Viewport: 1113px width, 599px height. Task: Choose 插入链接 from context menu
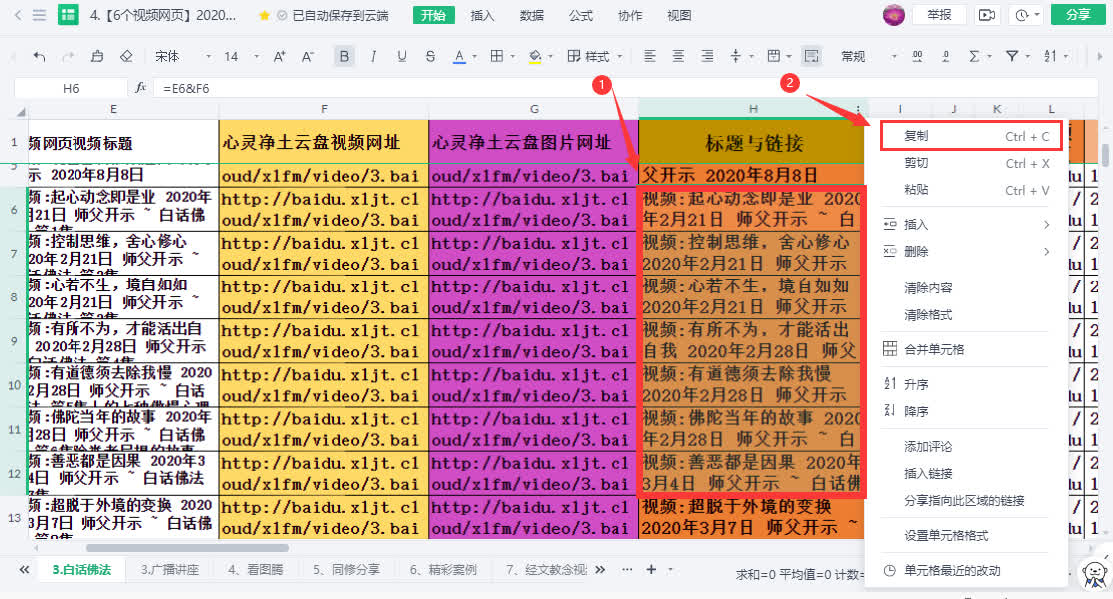966,473
